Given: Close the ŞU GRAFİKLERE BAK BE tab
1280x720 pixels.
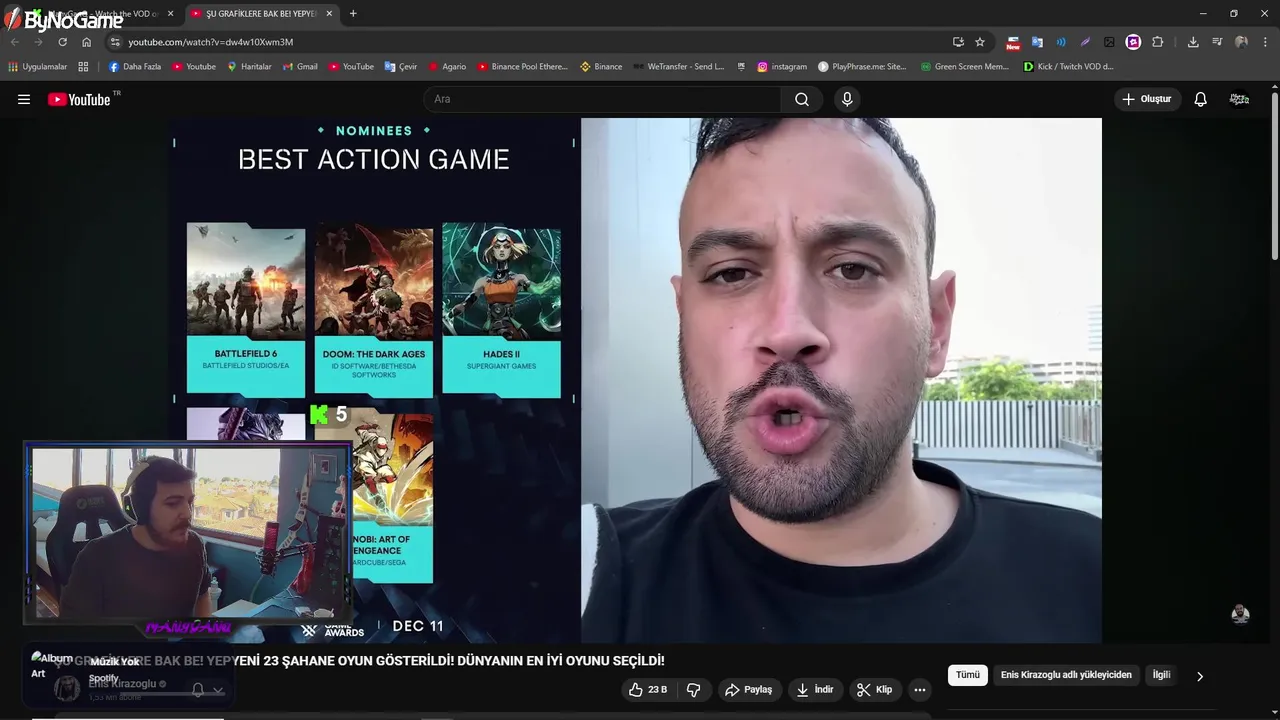Looking at the screenshot, I should (x=329, y=14).
